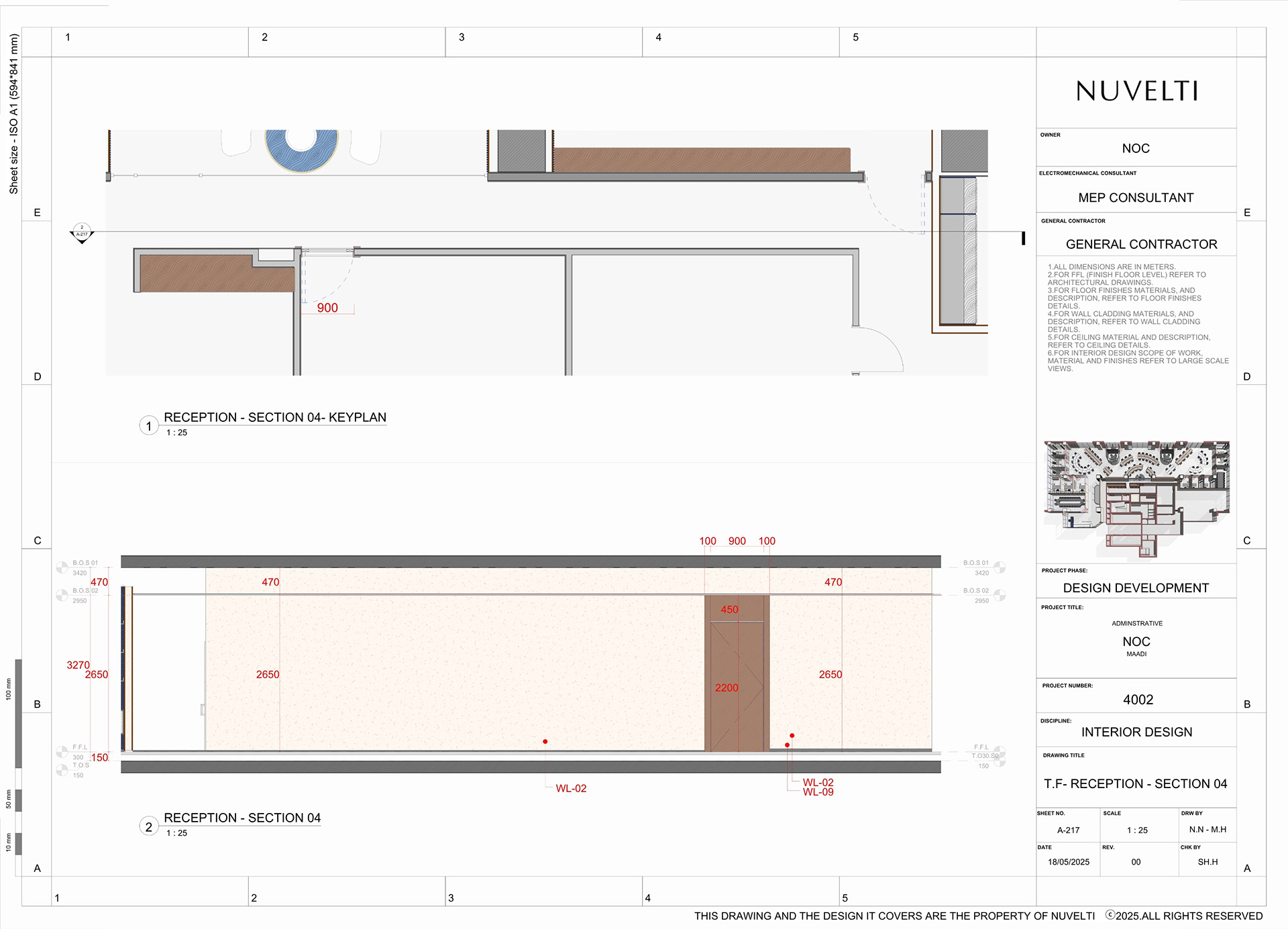This screenshot has height=929, width=1288.
Task: Click the right B.O.S 01 level marker symbol
Action: (x=1000, y=567)
